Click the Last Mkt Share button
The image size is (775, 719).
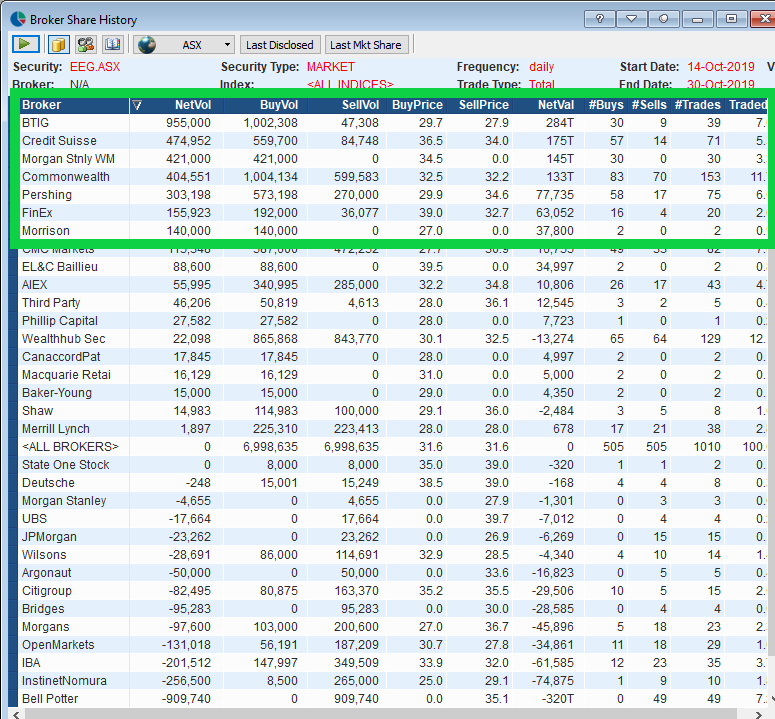366,45
